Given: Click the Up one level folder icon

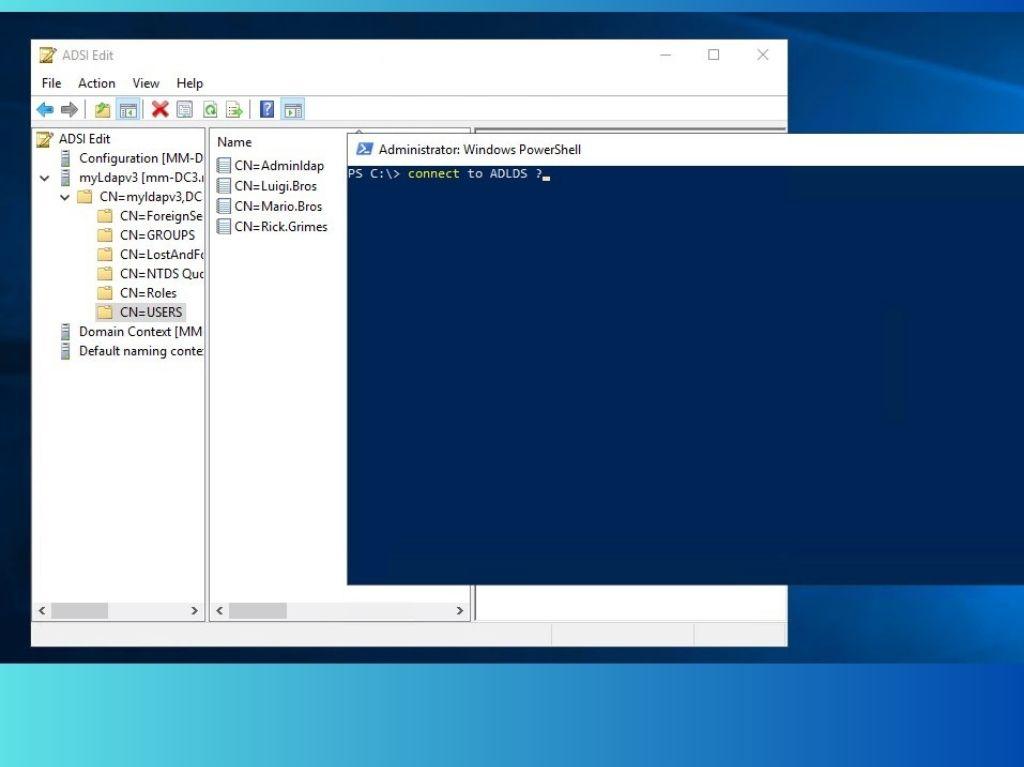Looking at the screenshot, I should pyautogui.click(x=103, y=109).
